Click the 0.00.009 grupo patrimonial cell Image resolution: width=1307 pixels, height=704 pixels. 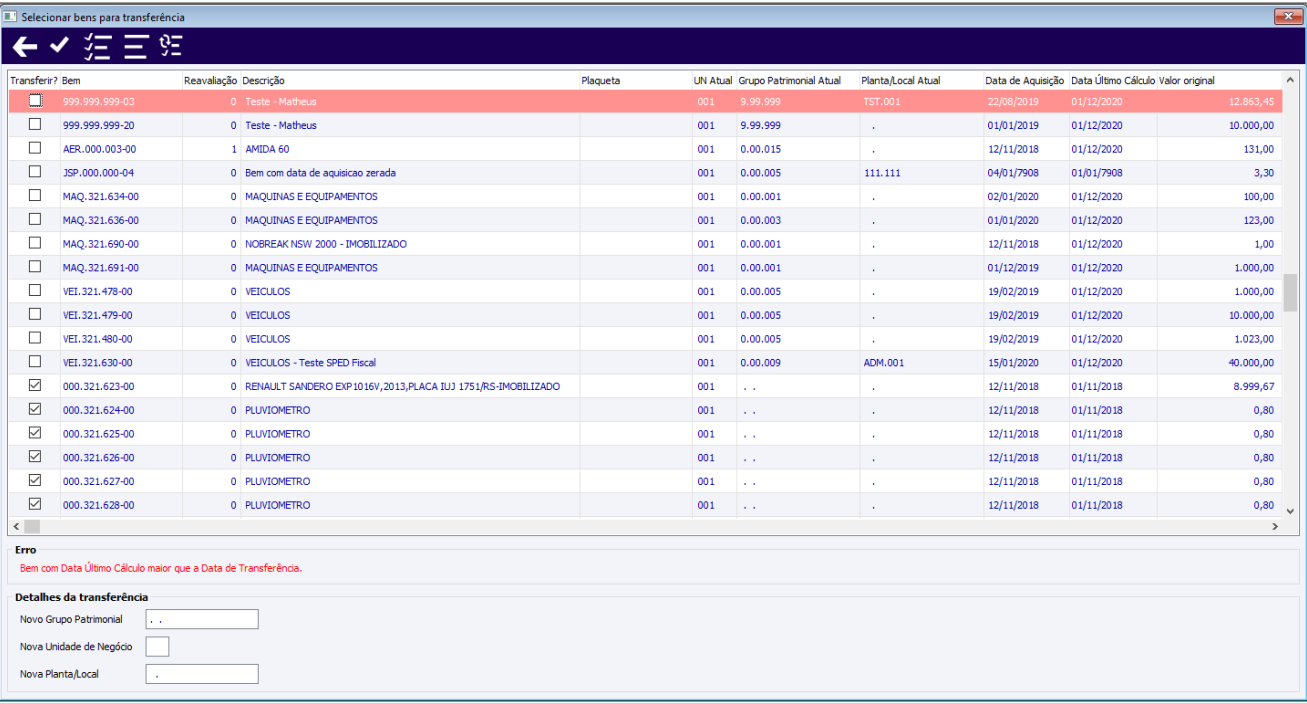point(797,363)
